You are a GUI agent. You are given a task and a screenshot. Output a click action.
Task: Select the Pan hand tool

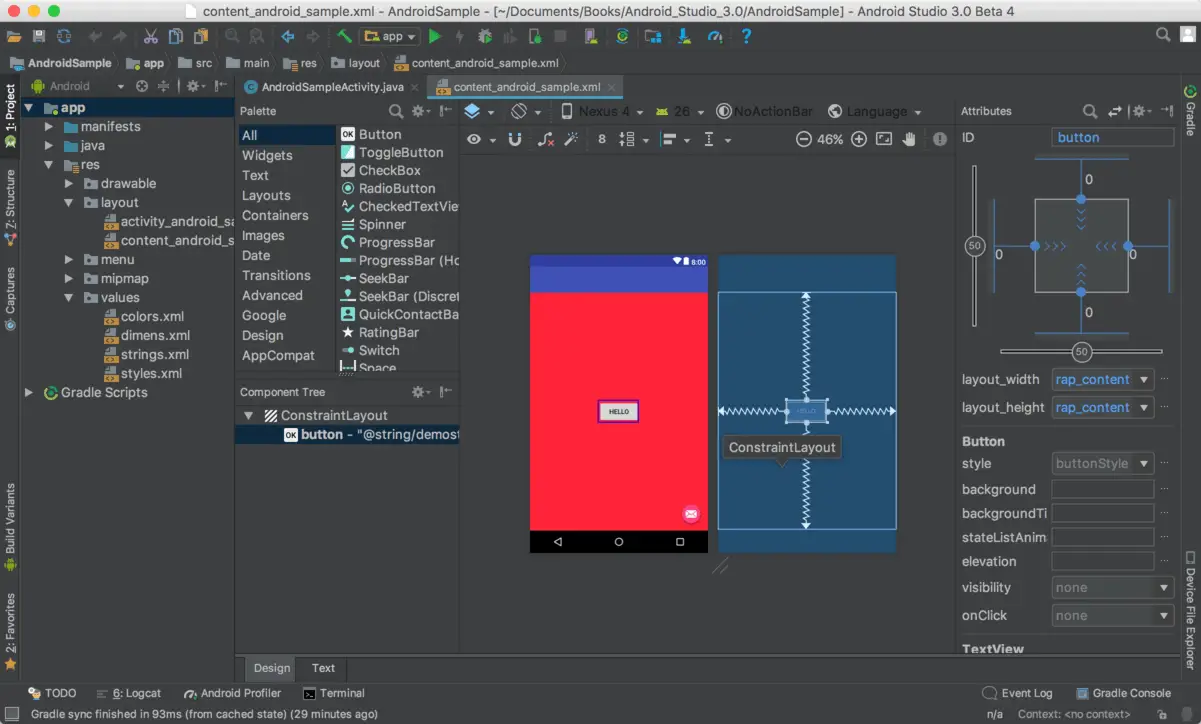click(x=909, y=140)
